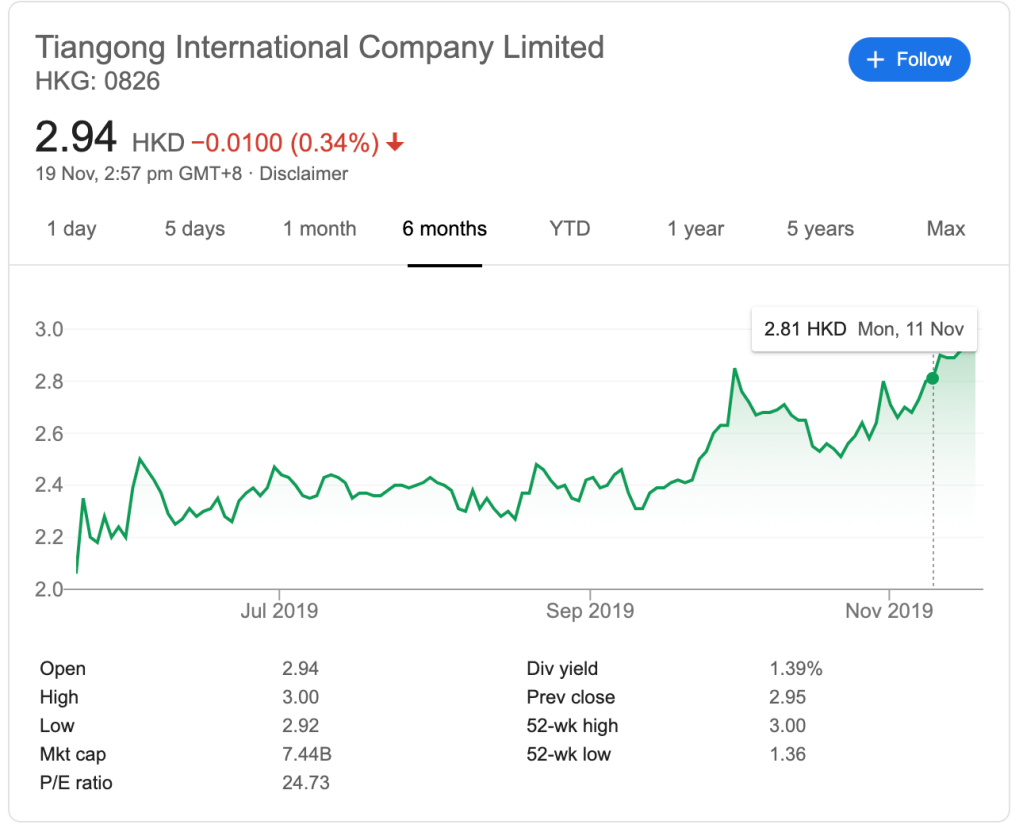Click the Nov 2019 axis label

[889, 610]
